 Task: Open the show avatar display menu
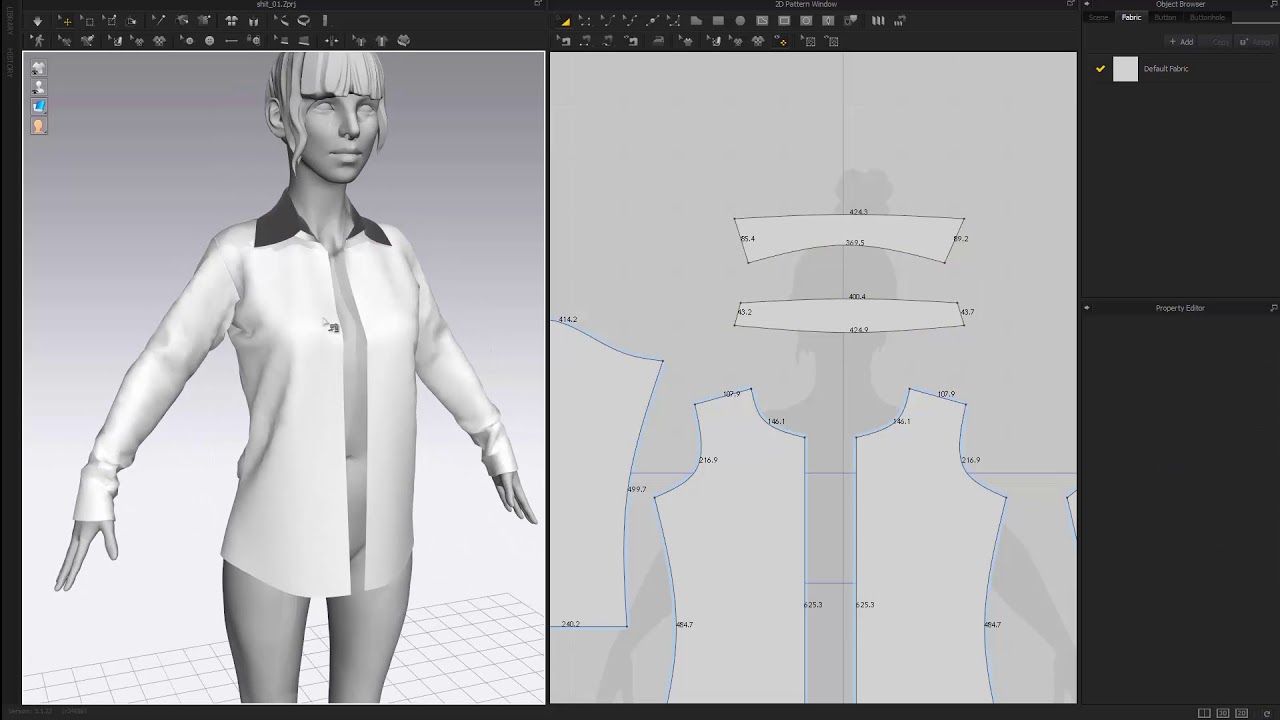pos(38,87)
